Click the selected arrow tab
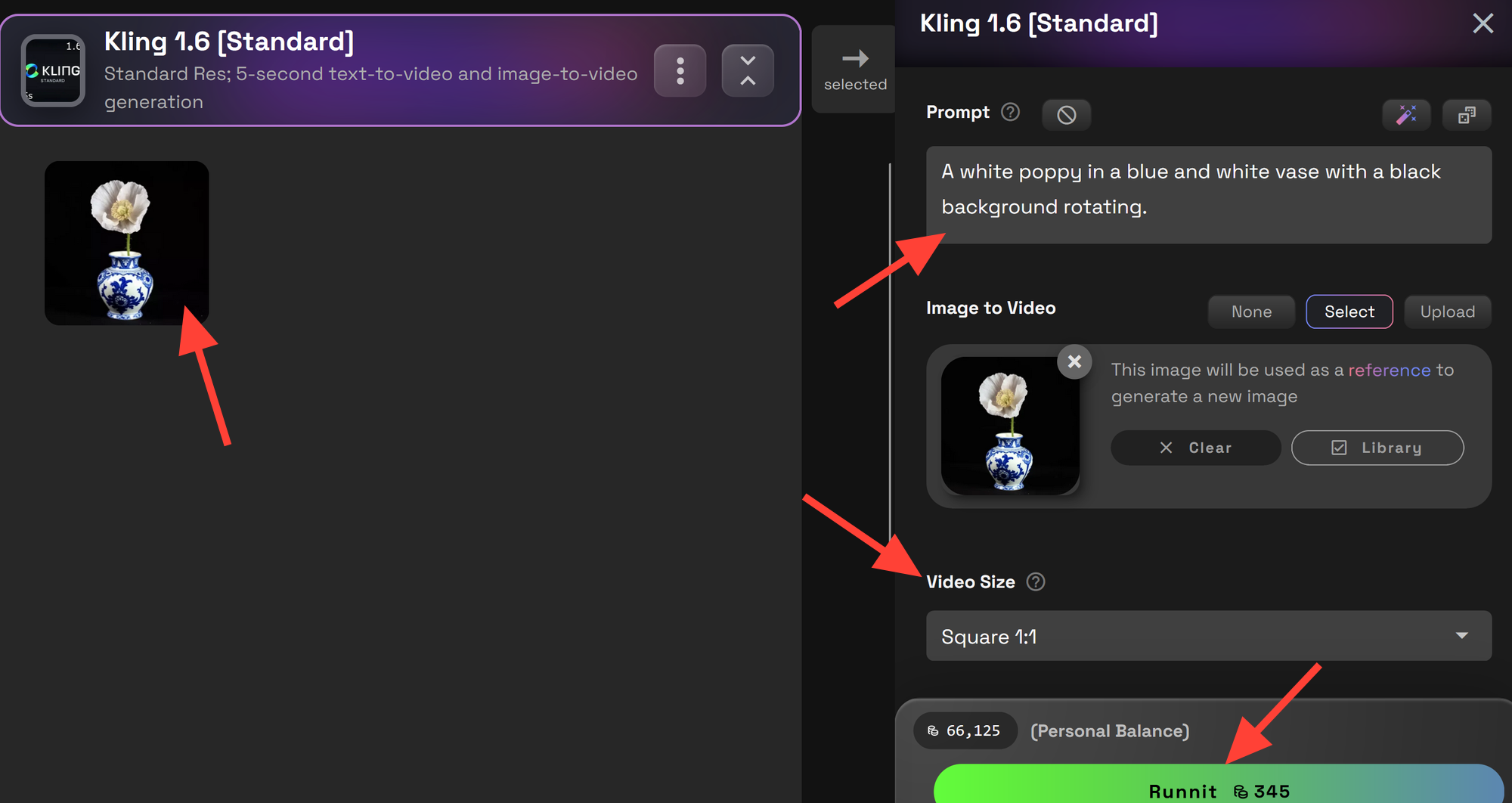The height and width of the screenshot is (803, 1512). 855,70
